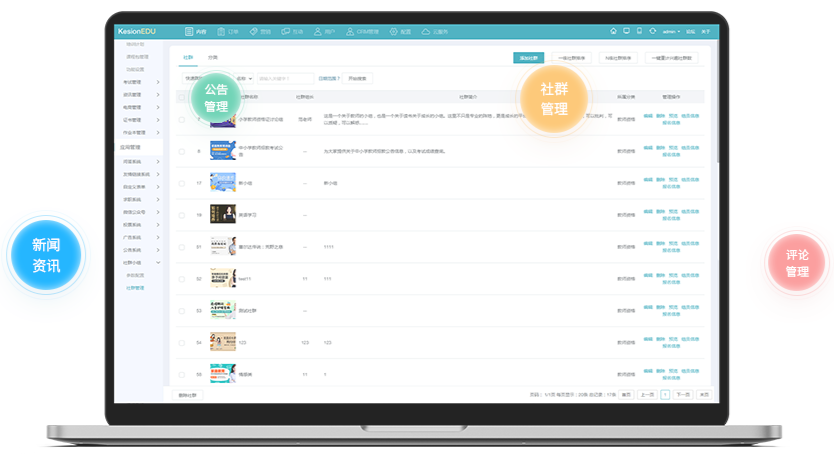The width and height of the screenshot is (834, 468).
Task: Select the checkbox for 英语学习 row
Action: (182, 215)
